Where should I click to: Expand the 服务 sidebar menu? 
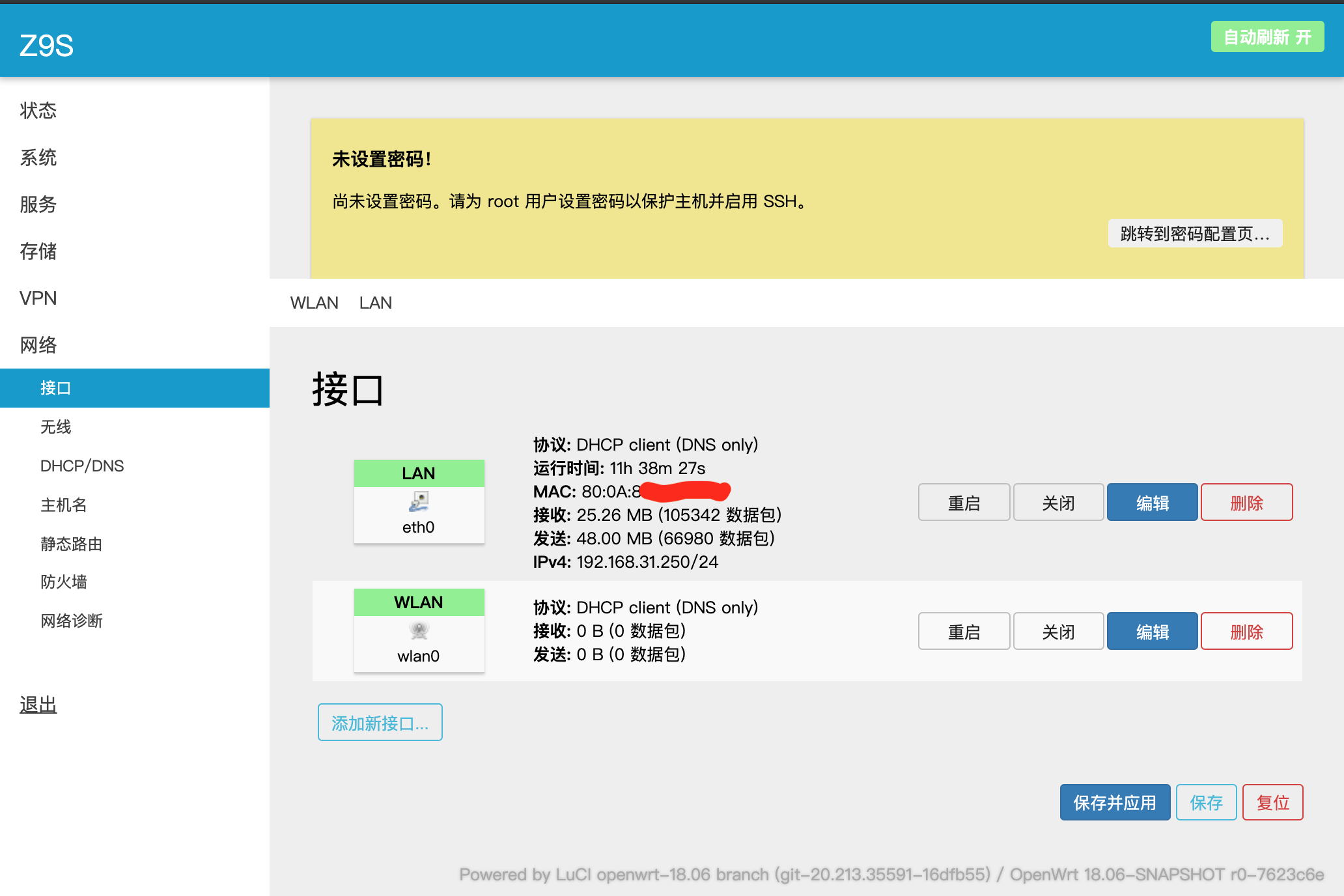(38, 204)
